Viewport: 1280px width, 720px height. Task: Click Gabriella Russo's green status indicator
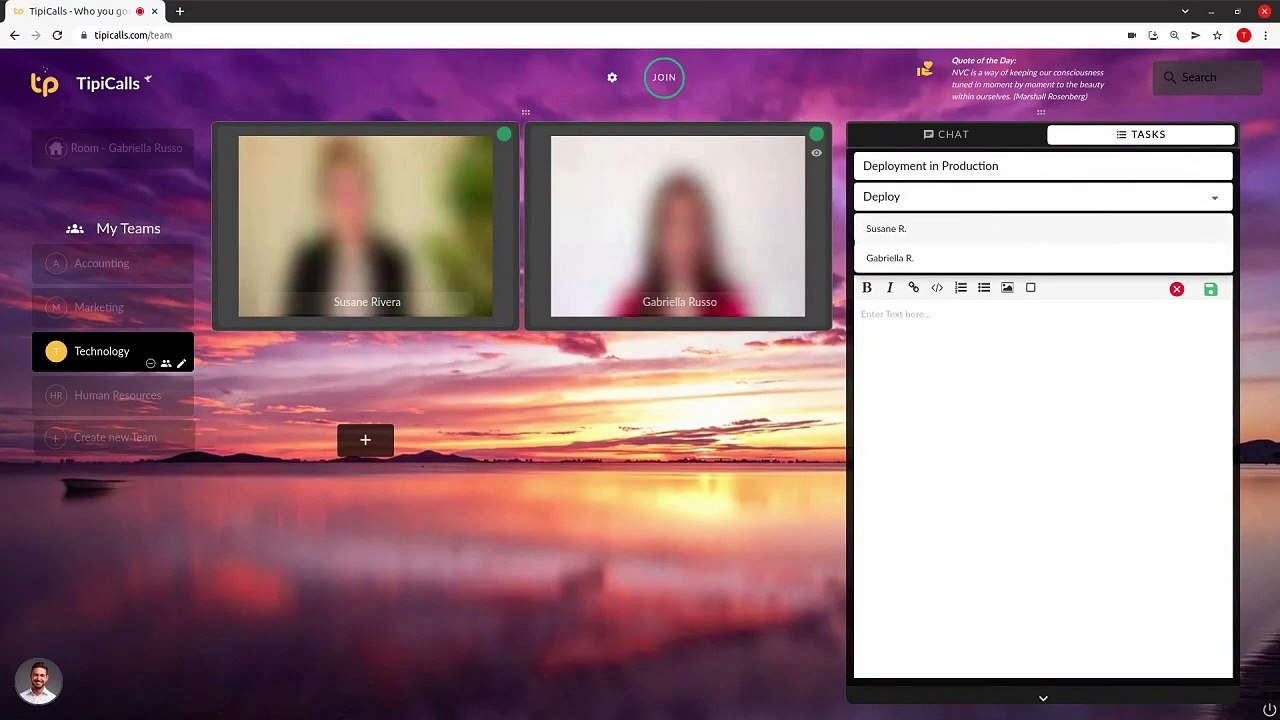tap(817, 133)
